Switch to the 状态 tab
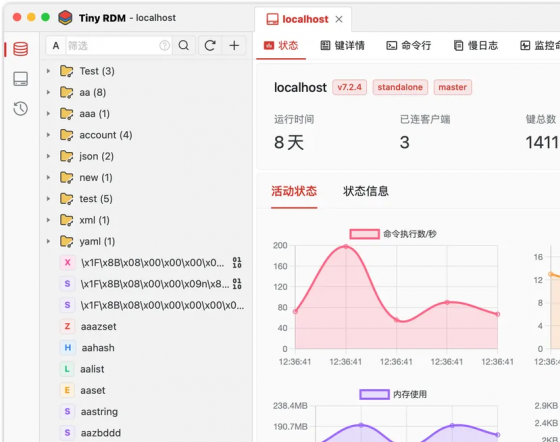Viewport: 560px width, 442px height. (x=281, y=45)
